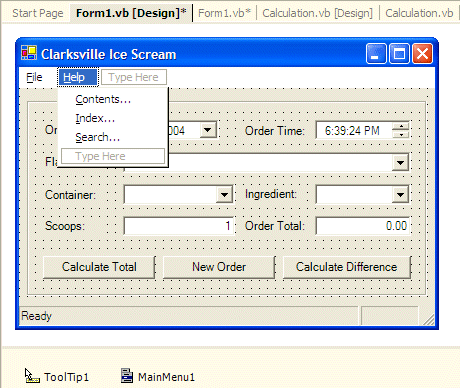Image resolution: width=460 pixels, height=388 pixels.
Task: Expand the order date picker dropdown
Action: (x=208, y=130)
